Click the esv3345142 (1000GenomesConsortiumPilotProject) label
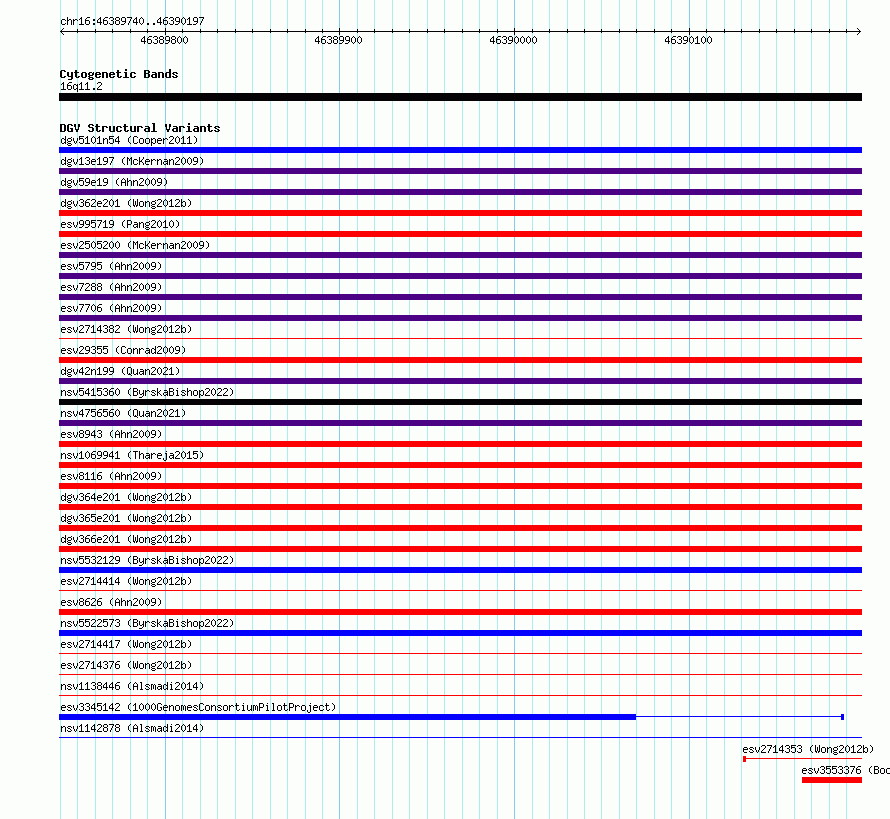The width and height of the screenshot is (890, 819). click(198, 707)
